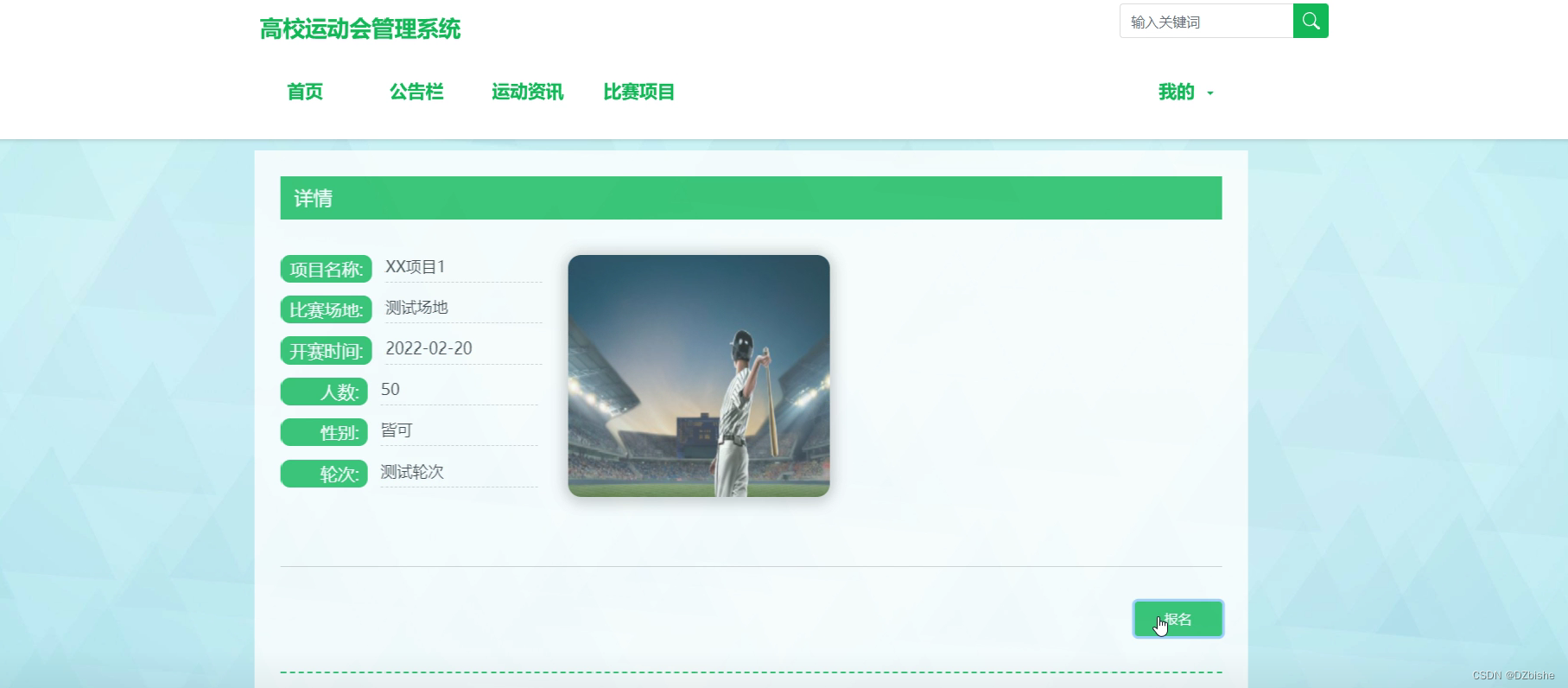Click the 性别 label badge
Viewport: 1568px width, 688px height.
324,432
